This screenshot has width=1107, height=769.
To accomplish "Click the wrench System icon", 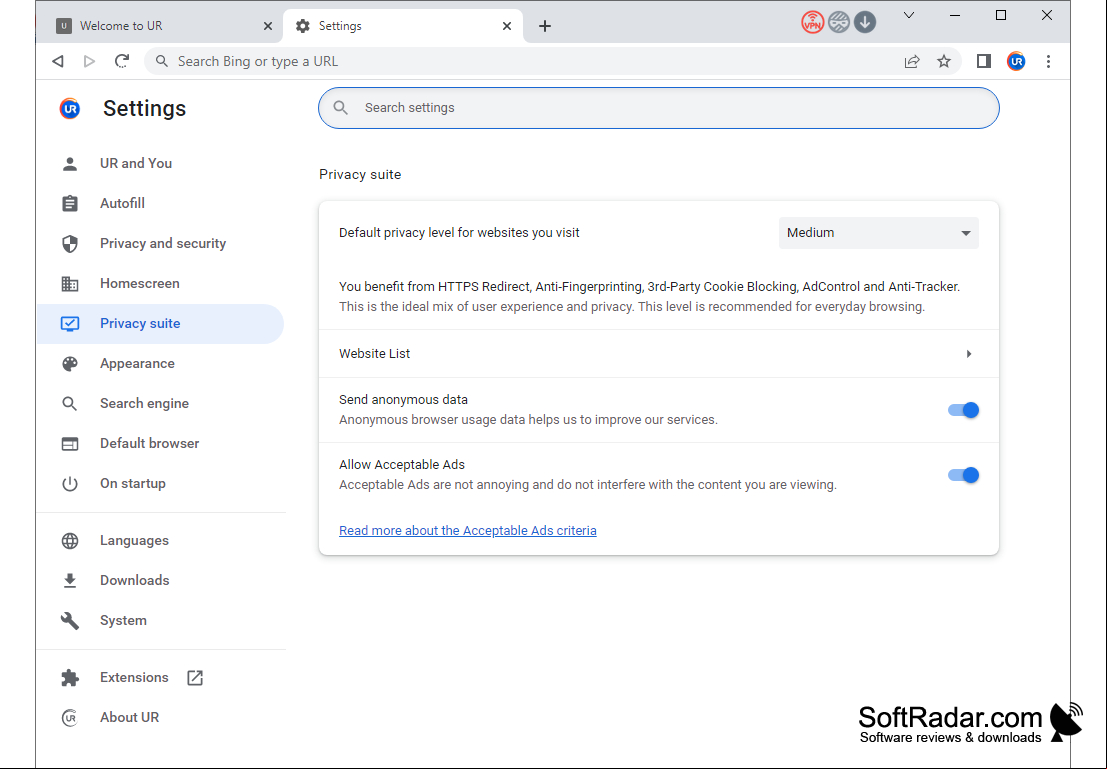I will [x=70, y=621].
